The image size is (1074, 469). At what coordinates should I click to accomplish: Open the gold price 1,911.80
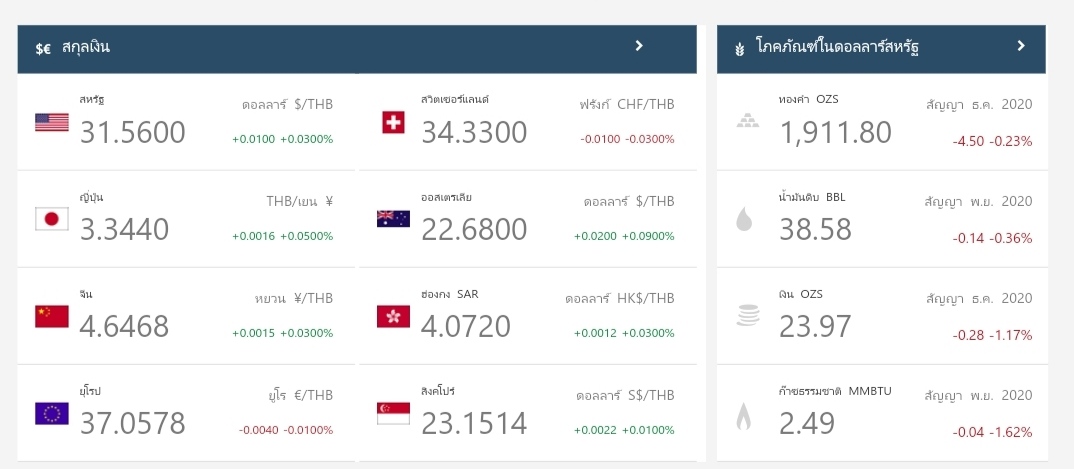click(834, 132)
